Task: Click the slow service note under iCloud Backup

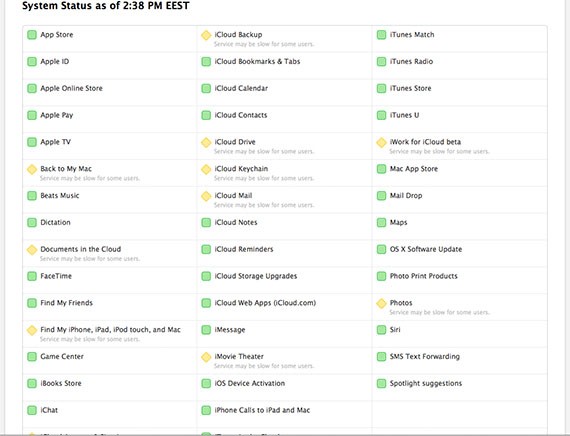Action: coord(264,44)
